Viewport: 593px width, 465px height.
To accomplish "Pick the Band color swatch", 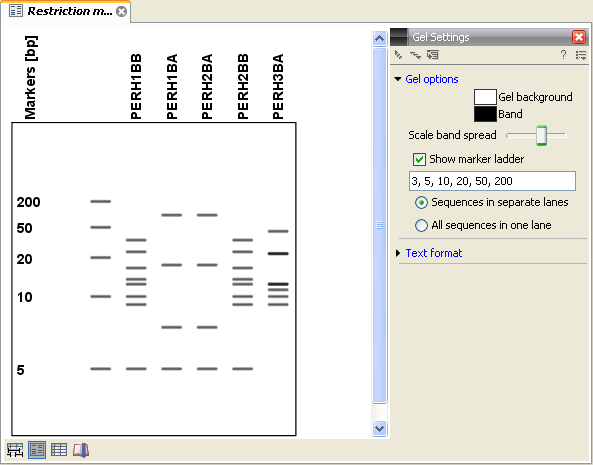I will tap(485, 114).
